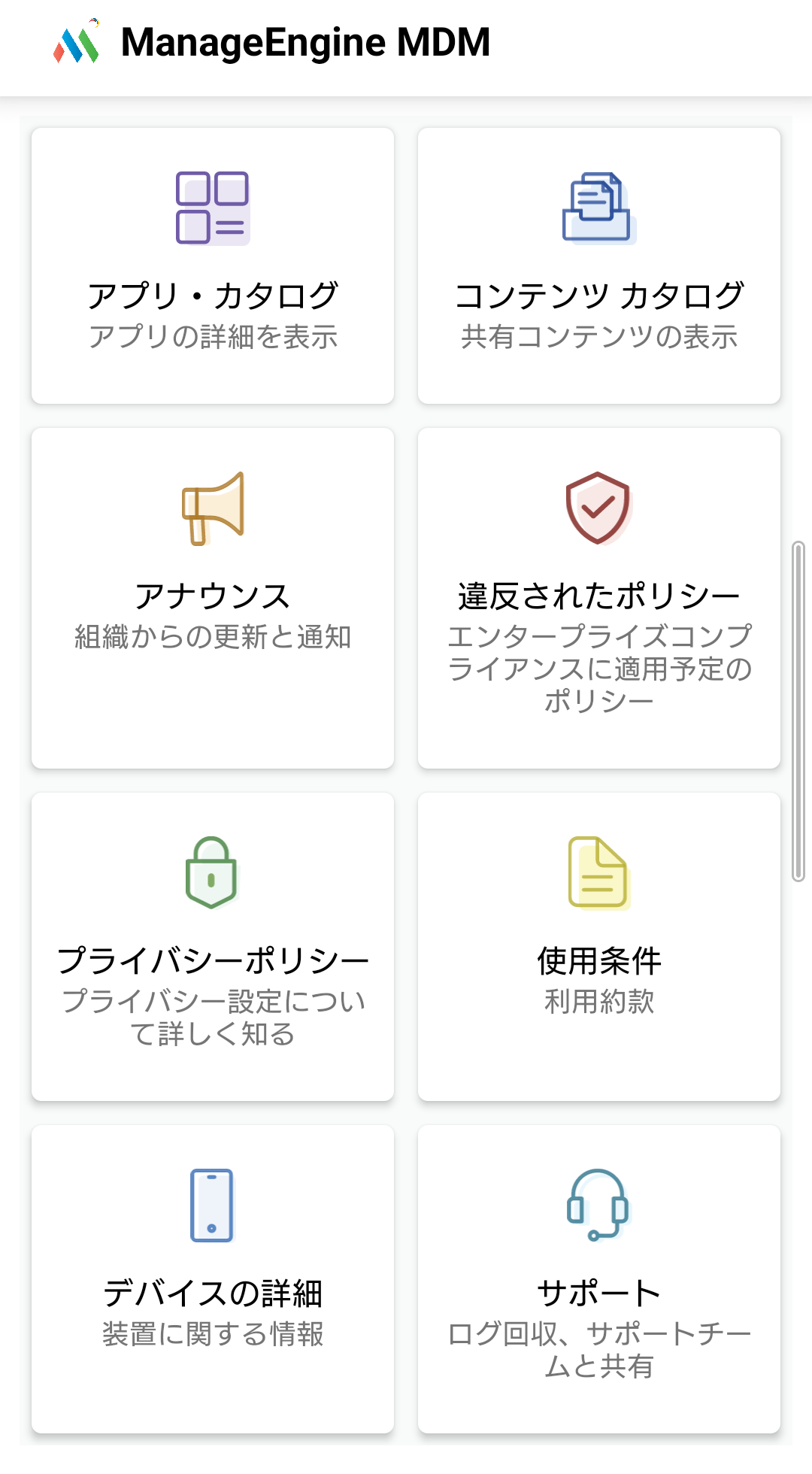Tap the ManageEngine logo icon
The image size is (812, 1474).
point(76,43)
